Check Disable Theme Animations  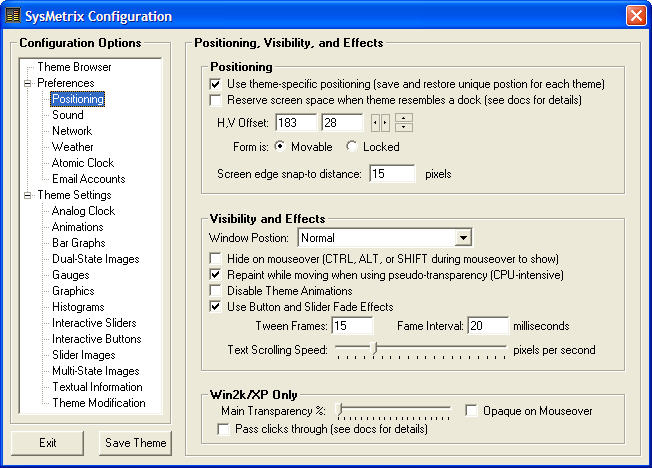pos(215,291)
